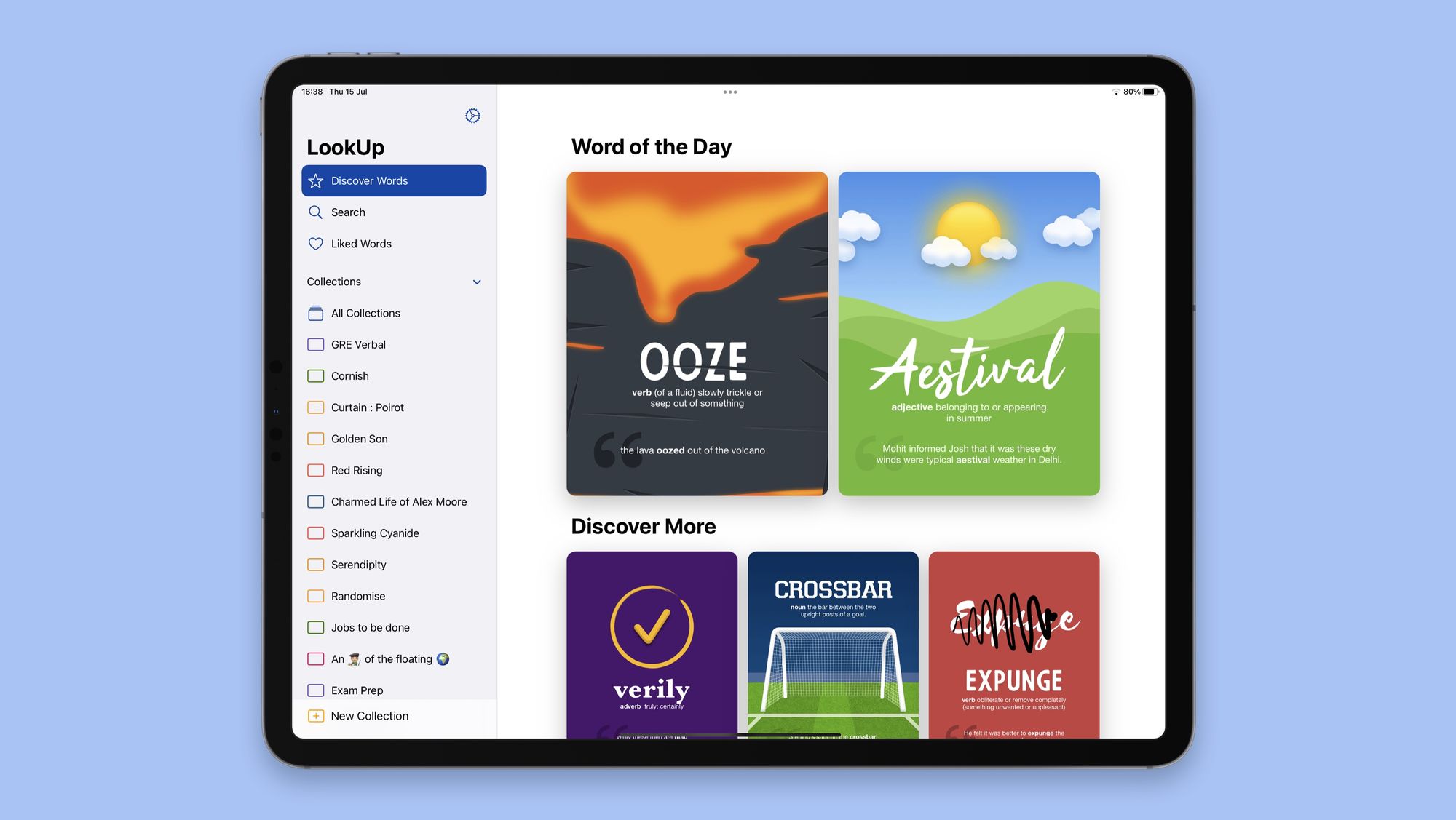Screen dimensions: 1456x820
Task: Enable Exam Prep collection checkbox
Action: pyautogui.click(x=316, y=690)
